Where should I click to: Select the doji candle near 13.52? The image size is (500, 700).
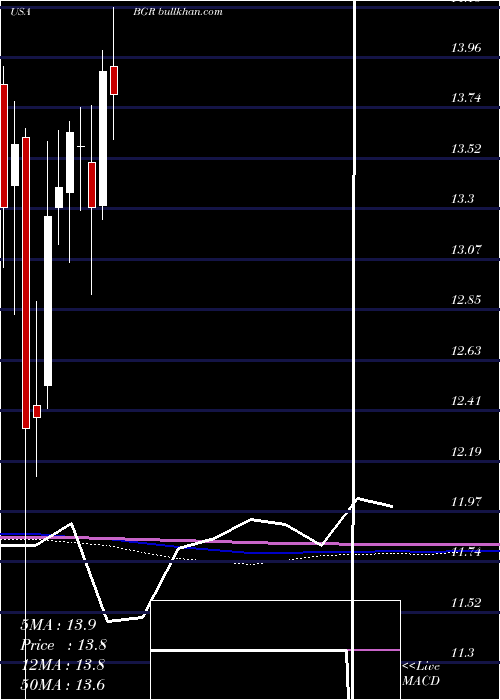pos(81,146)
